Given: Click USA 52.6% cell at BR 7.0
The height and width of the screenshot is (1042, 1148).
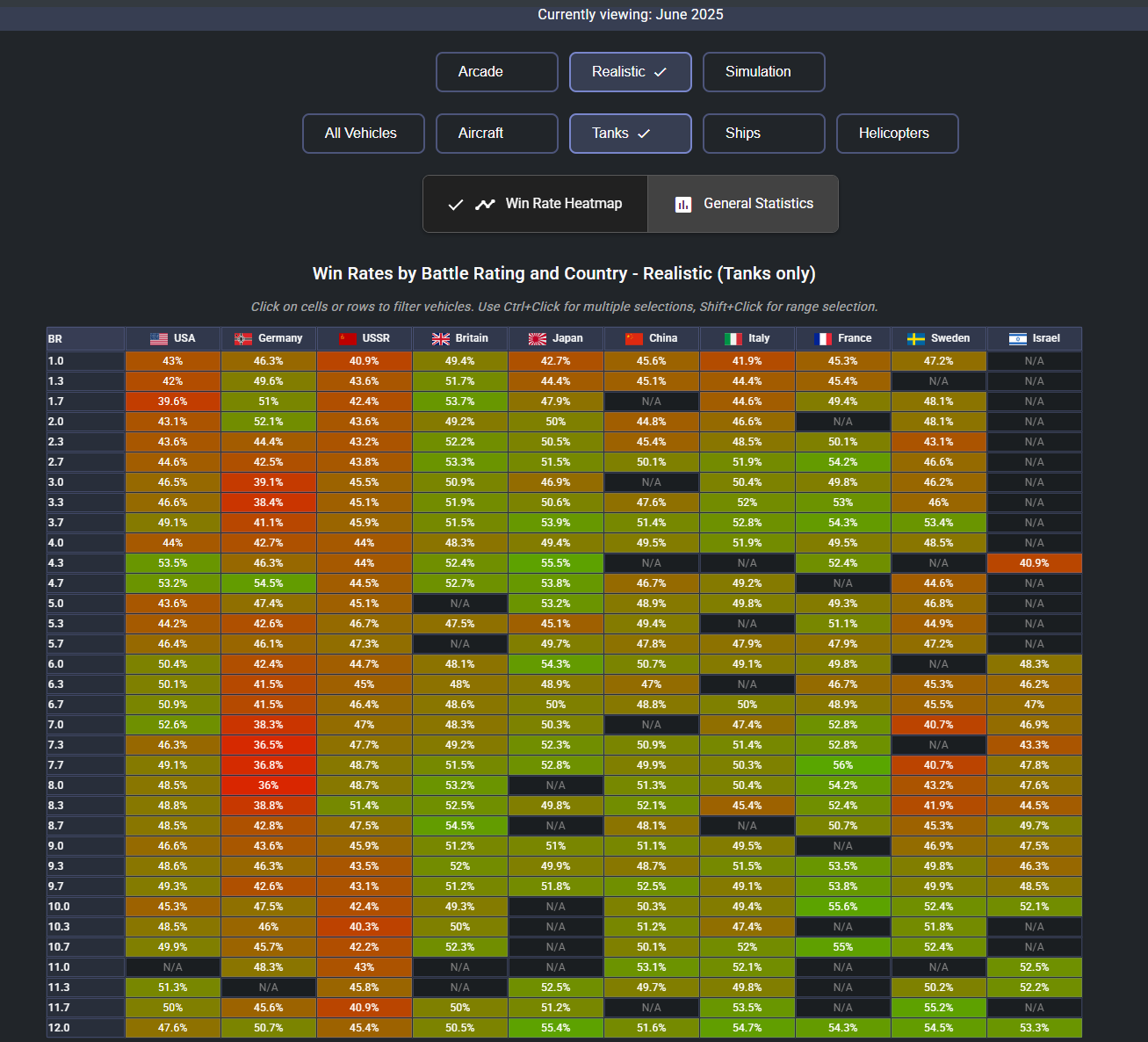Looking at the screenshot, I should (172, 725).
